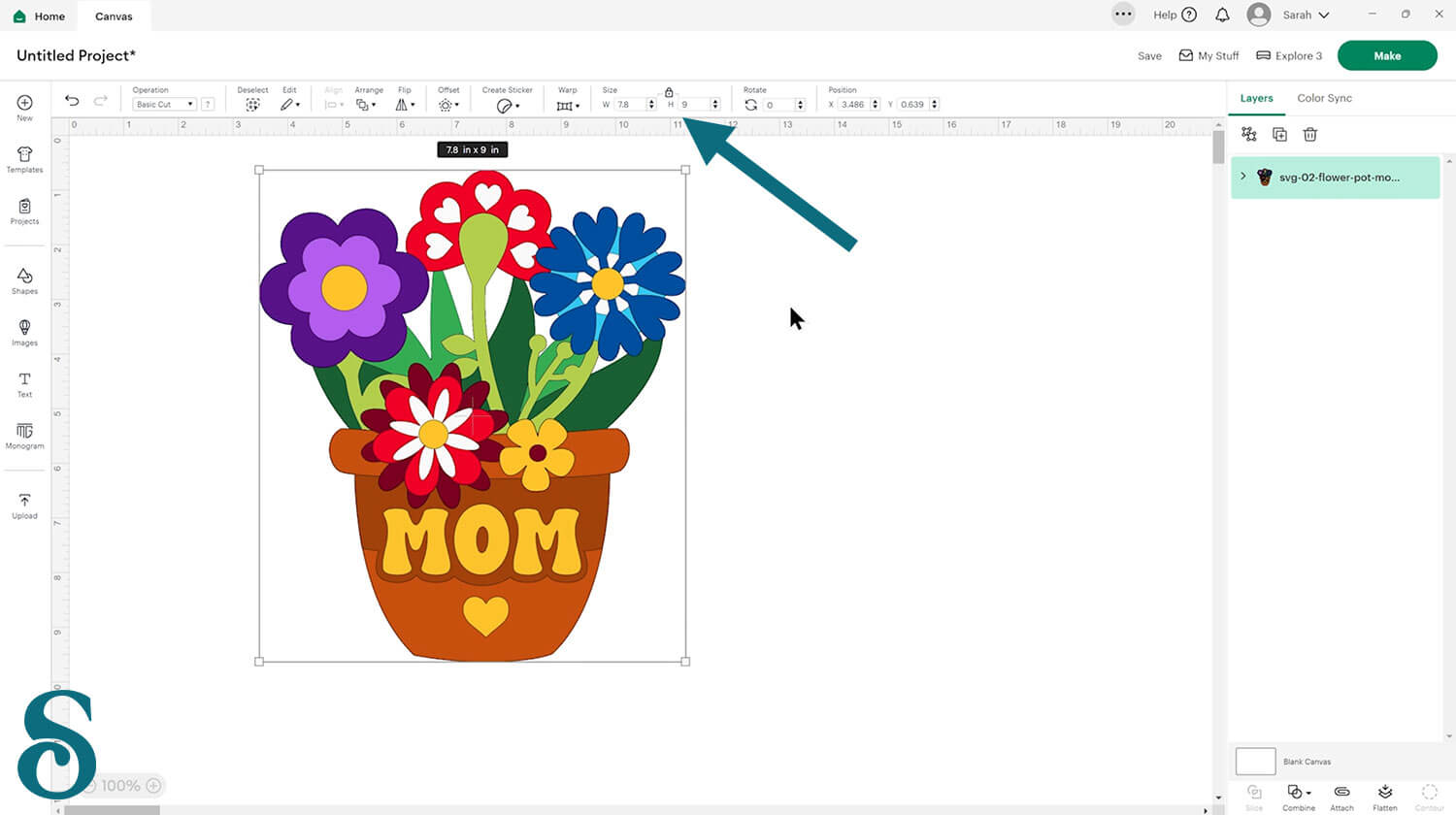Click the Blank Canvas color swatch
The width and height of the screenshot is (1456, 815).
(1255, 762)
